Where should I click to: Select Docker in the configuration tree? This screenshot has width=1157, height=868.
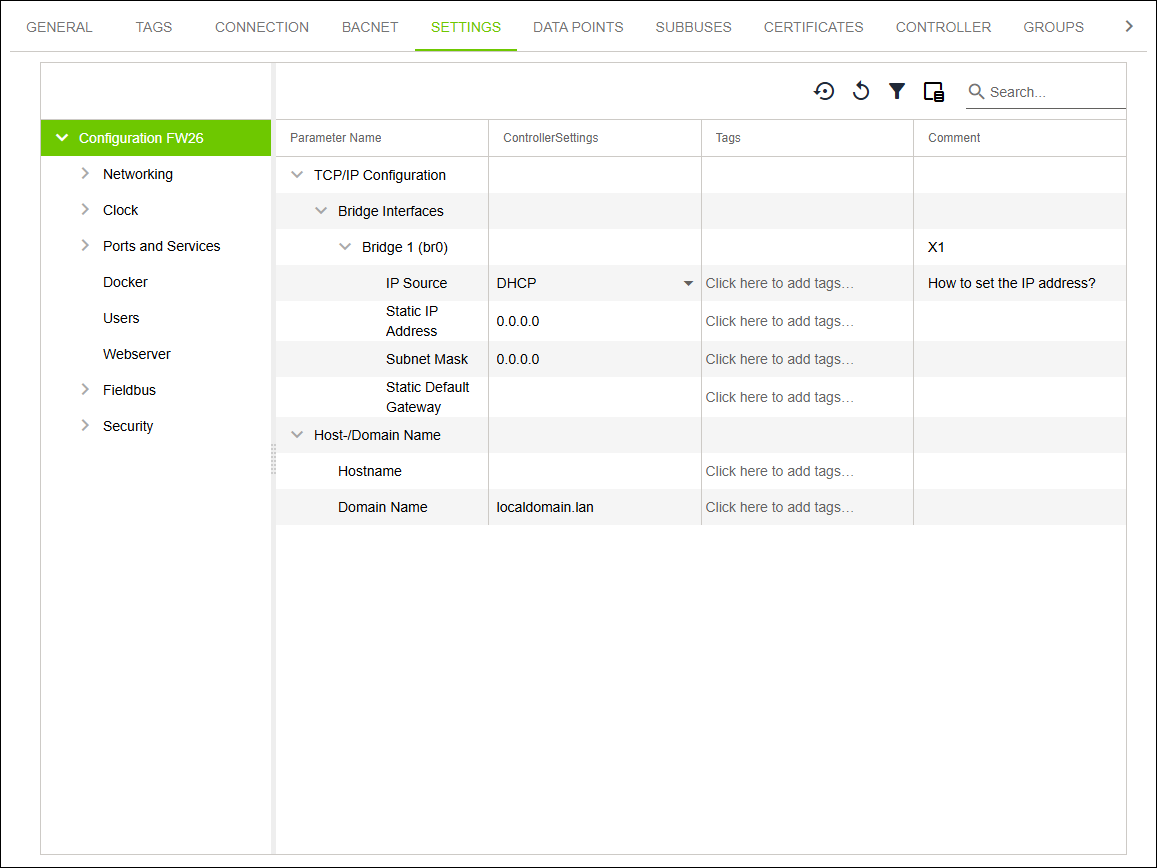(x=125, y=282)
